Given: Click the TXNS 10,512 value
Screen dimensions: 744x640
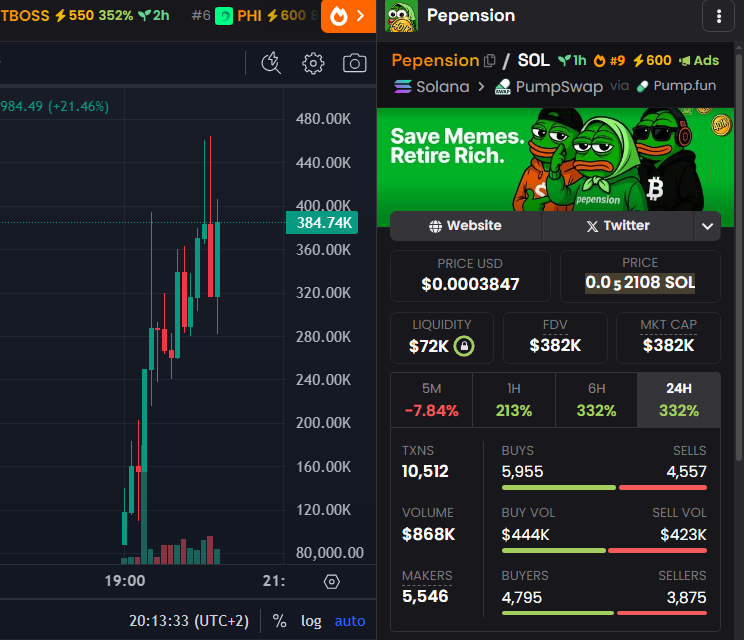Looking at the screenshot, I should 425,471.
